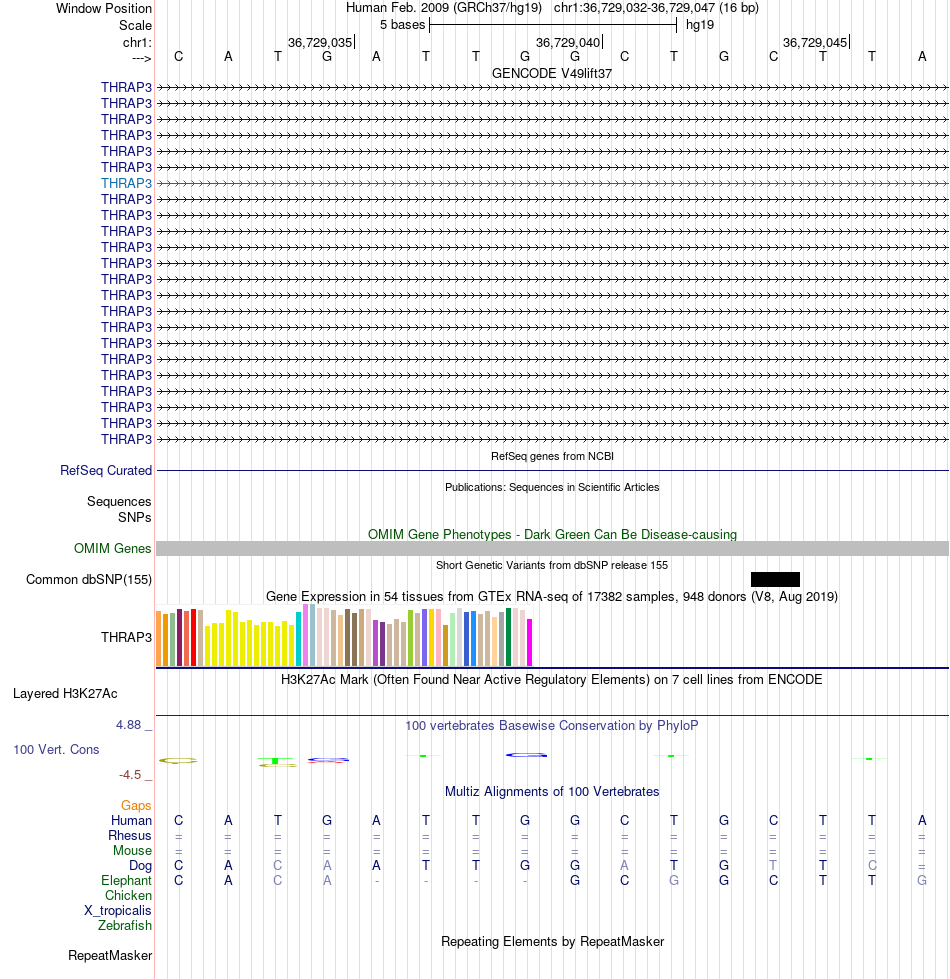Click the Rhesus species row label

click(130, 835)
